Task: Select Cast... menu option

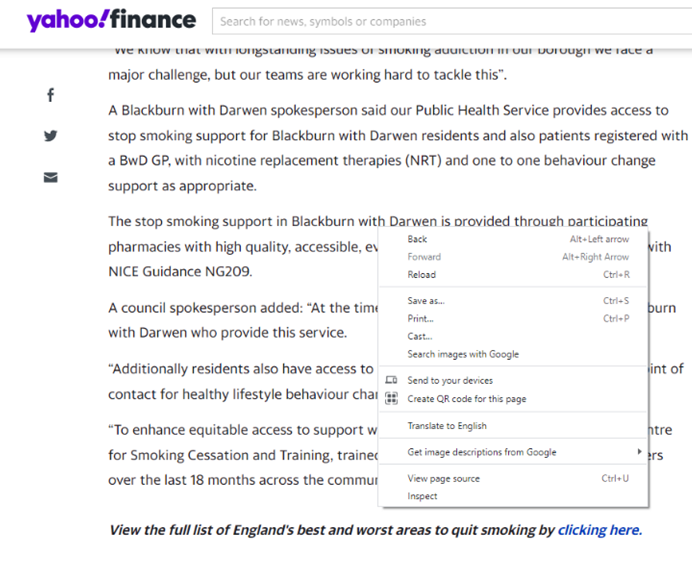Action: 420,336
